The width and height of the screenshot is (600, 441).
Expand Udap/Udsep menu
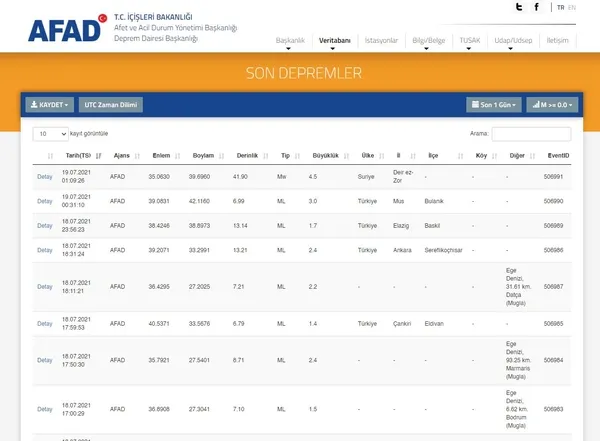coord(513,41)
